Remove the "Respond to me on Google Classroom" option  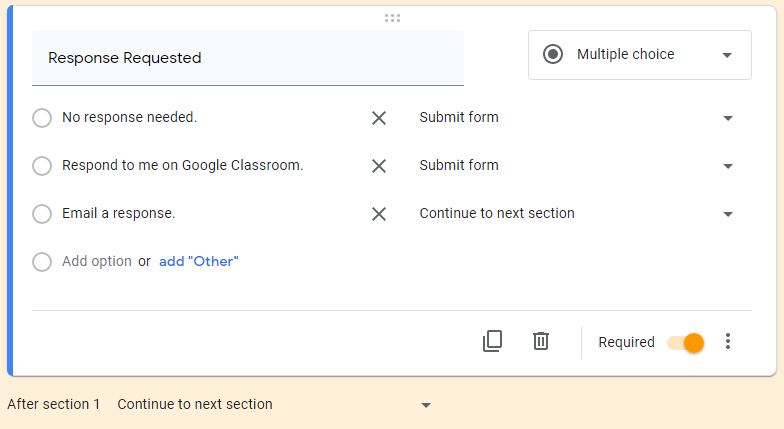pyautogui.click(x=379, y=166)
